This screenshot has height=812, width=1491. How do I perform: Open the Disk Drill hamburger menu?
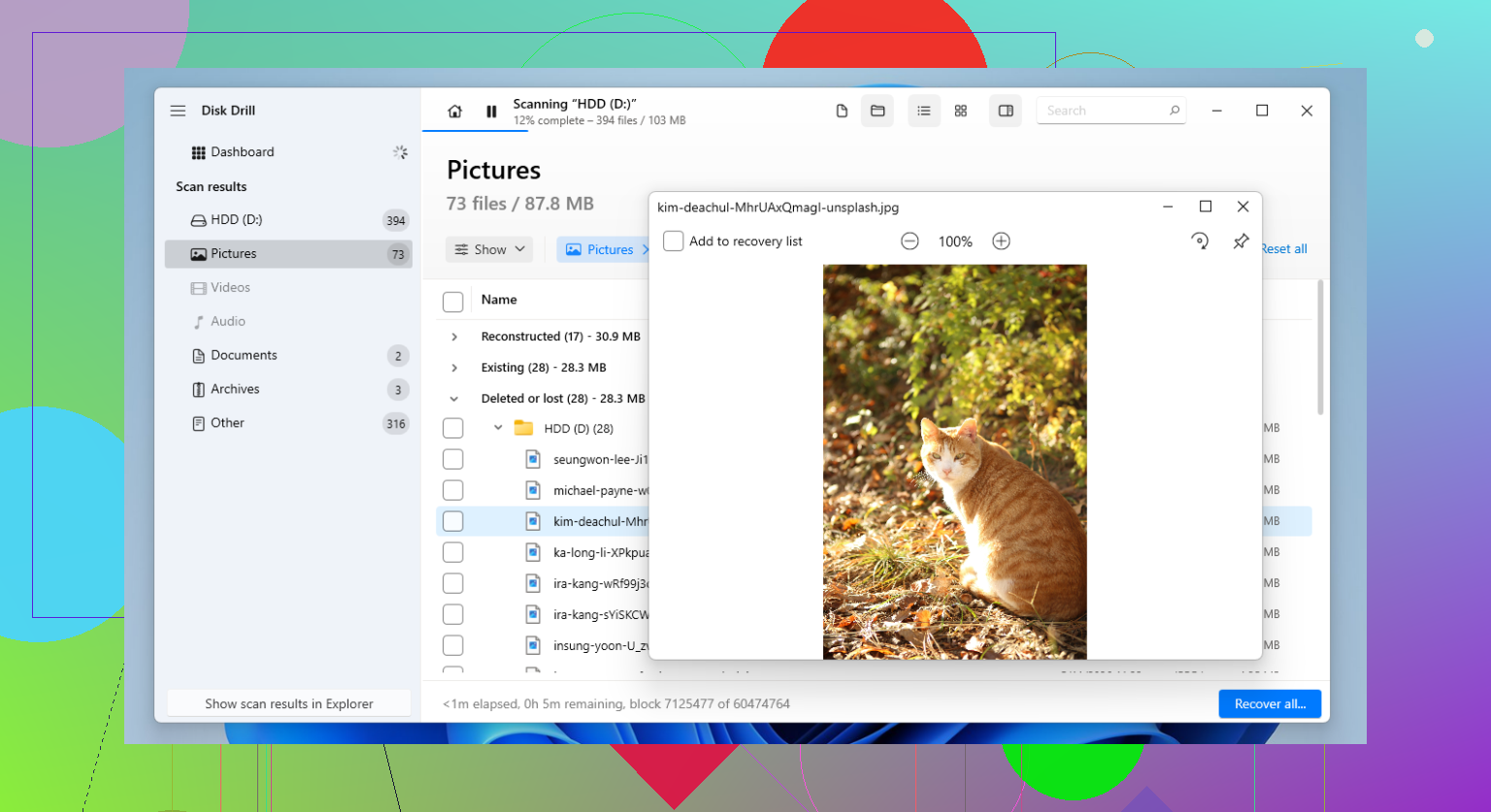pos(178,111)
